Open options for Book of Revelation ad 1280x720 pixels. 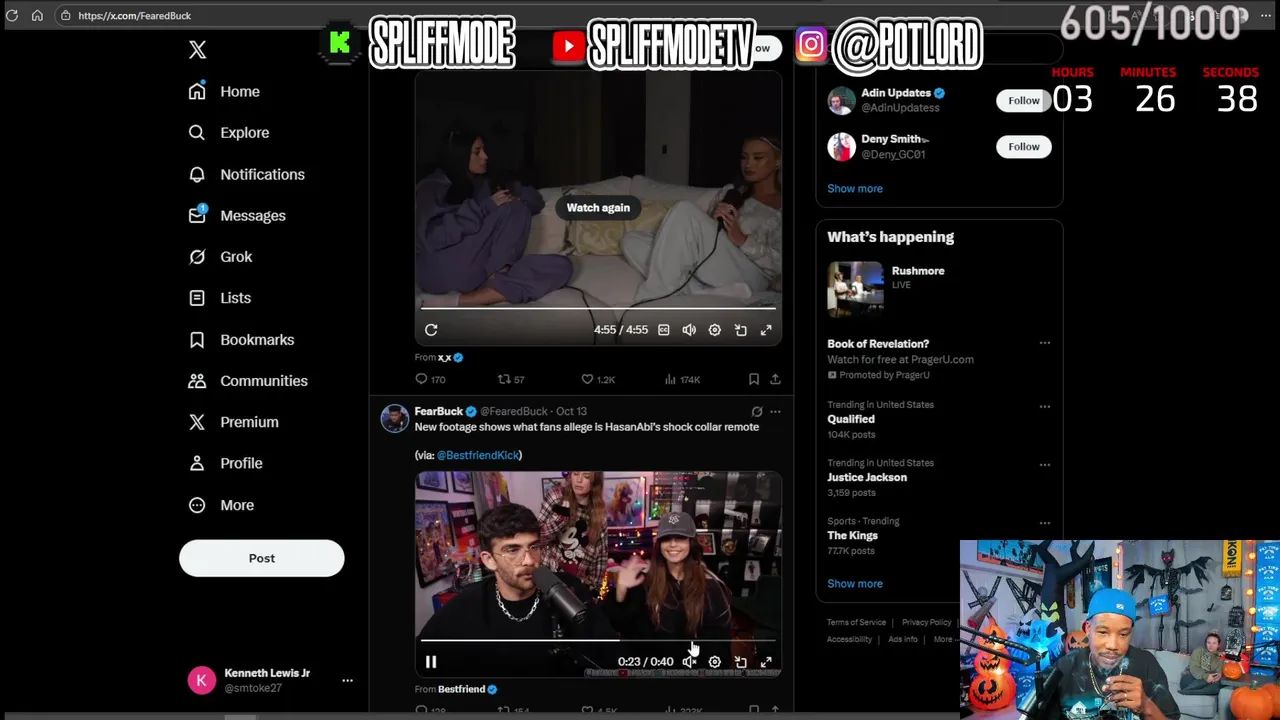tap(1044, 343)
